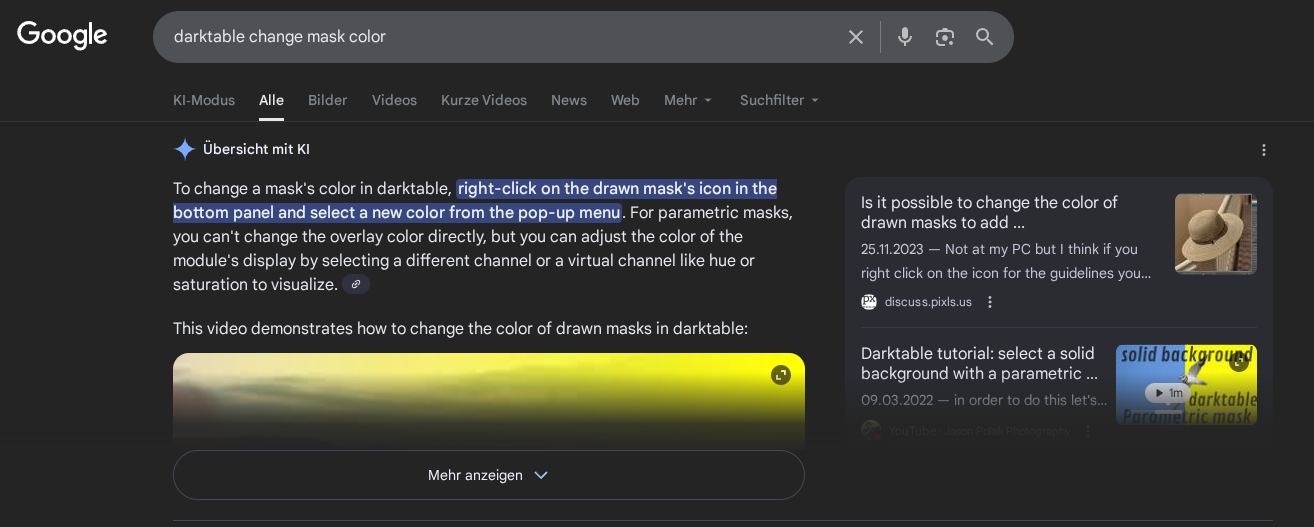
Task: Expand the Mehr dropdown menu
Action: [x=688, y=100]
